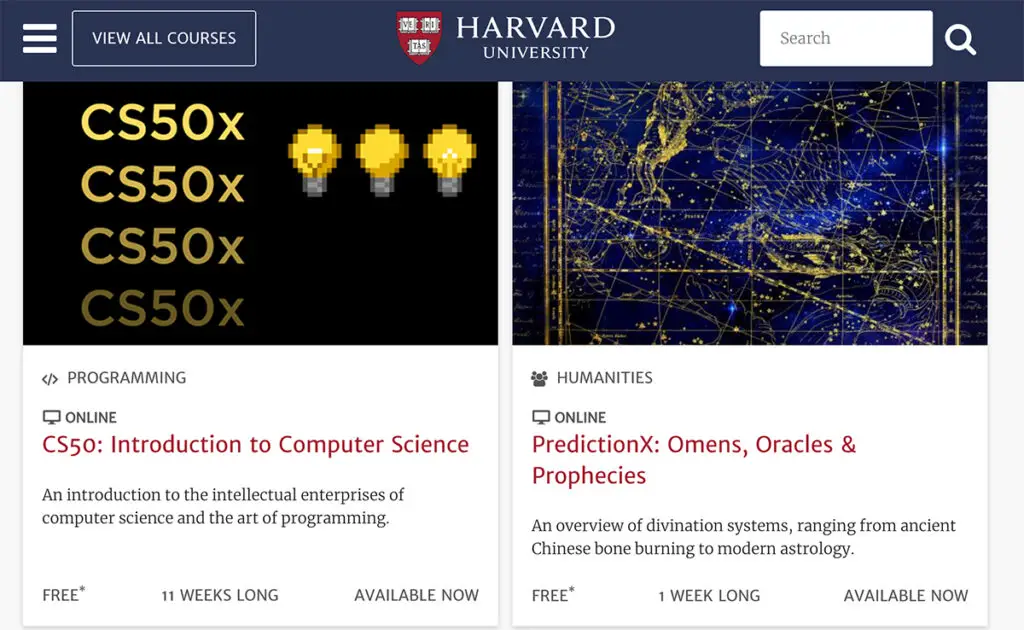
Task: Select the Programming category label
Action: (126, 378)
